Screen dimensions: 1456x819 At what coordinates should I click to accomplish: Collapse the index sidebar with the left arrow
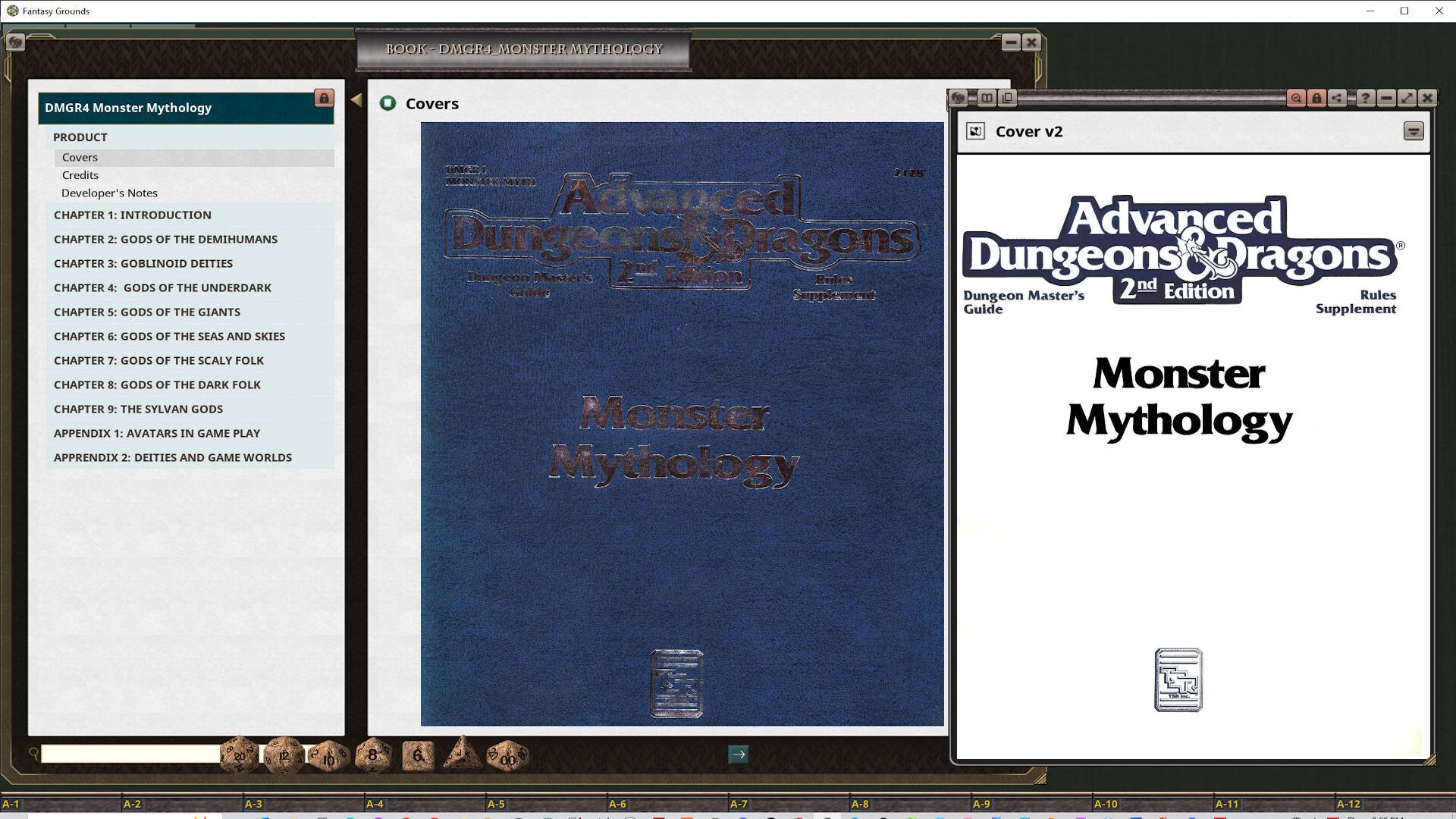(x=356, y=99)
